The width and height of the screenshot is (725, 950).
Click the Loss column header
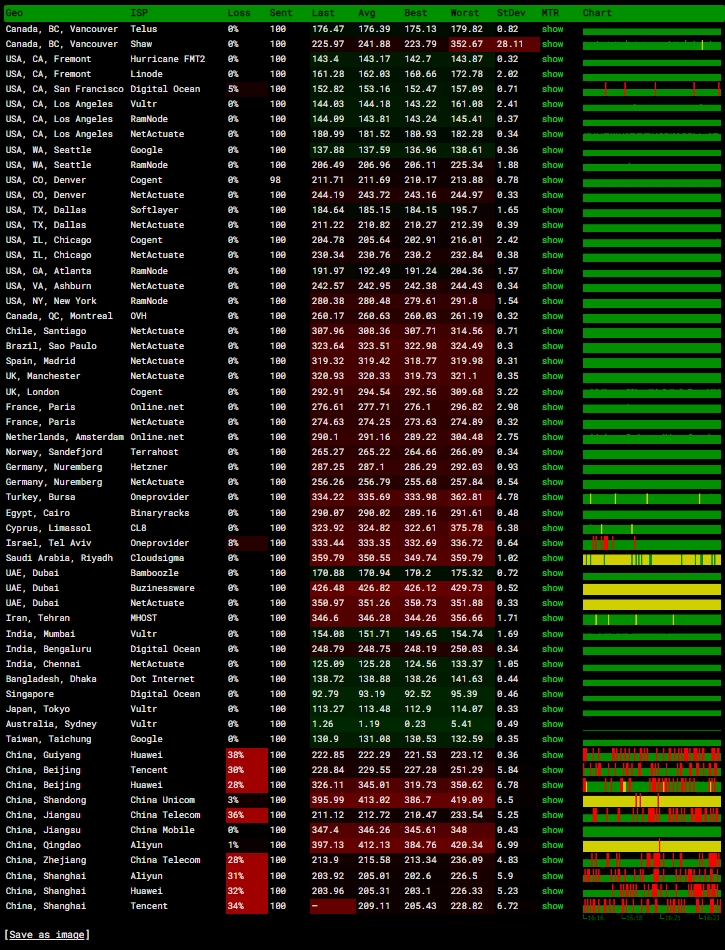(239, 13)
